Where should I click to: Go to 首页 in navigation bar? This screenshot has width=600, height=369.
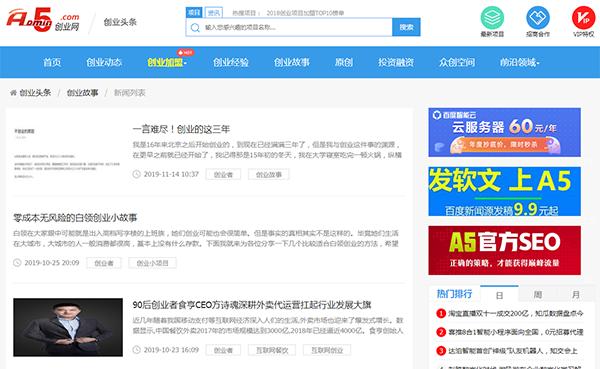(x=52, y=62)
